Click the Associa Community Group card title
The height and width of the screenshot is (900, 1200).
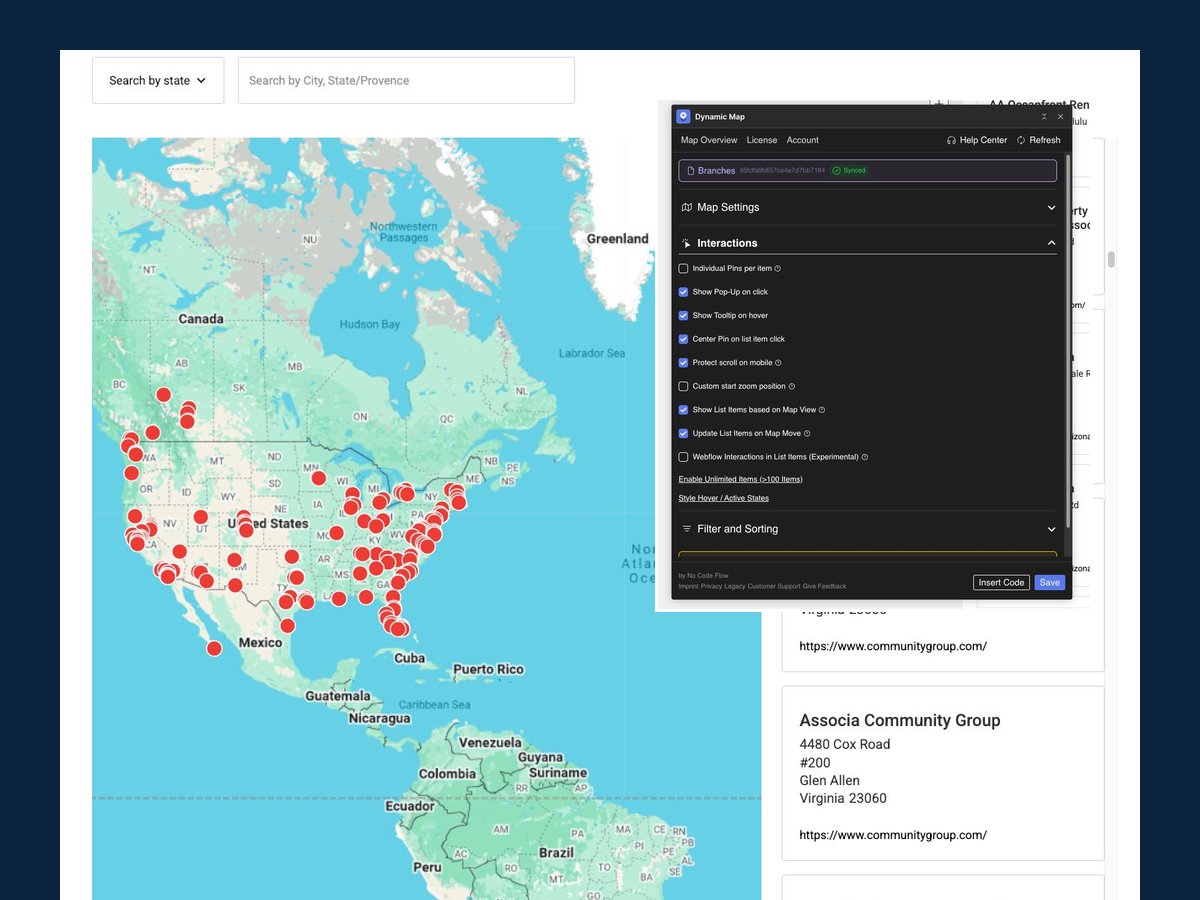click(x=900, y=720)
